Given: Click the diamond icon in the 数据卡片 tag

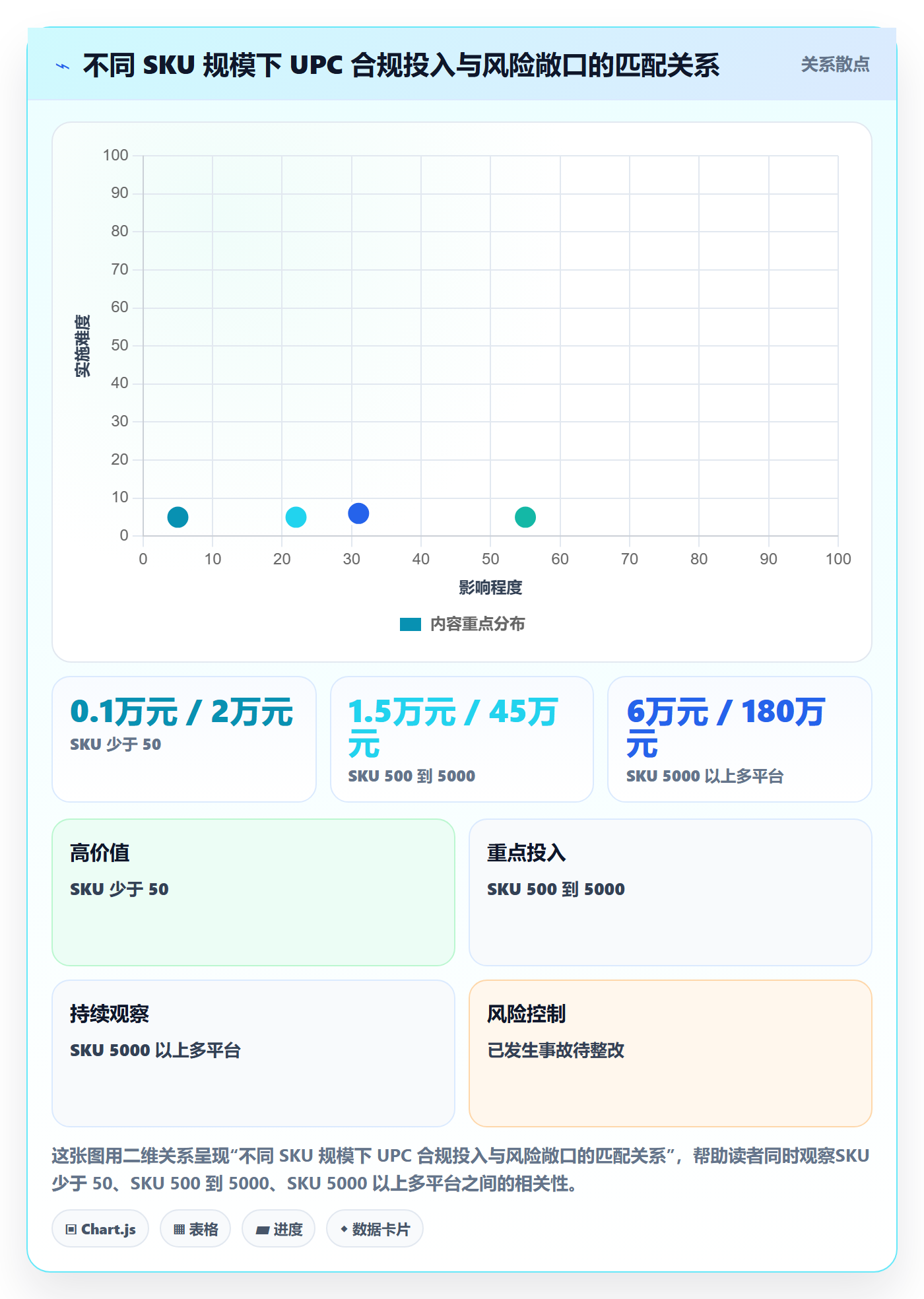Looking at the screenshot, I should 344,1229.
